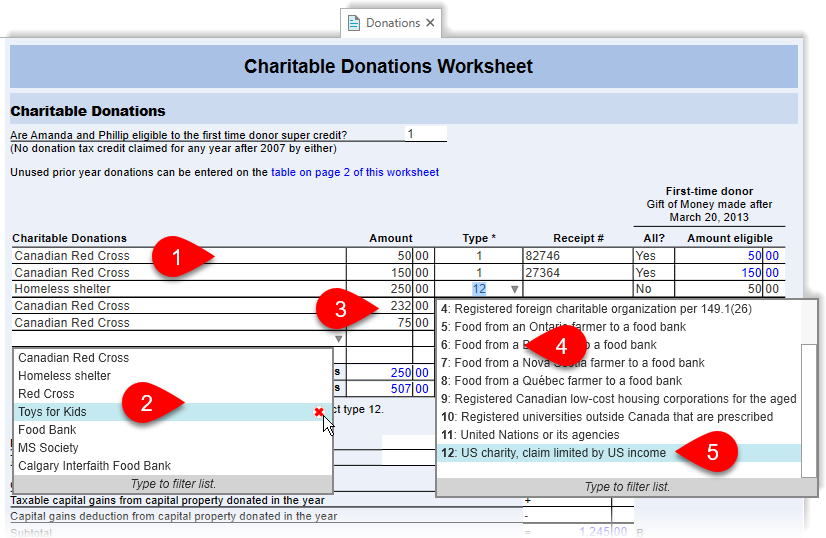Viewport: 826px width, 538px height.
Task: Click Capital gains deduction from donated property line
Action: (x=173, y=516)
